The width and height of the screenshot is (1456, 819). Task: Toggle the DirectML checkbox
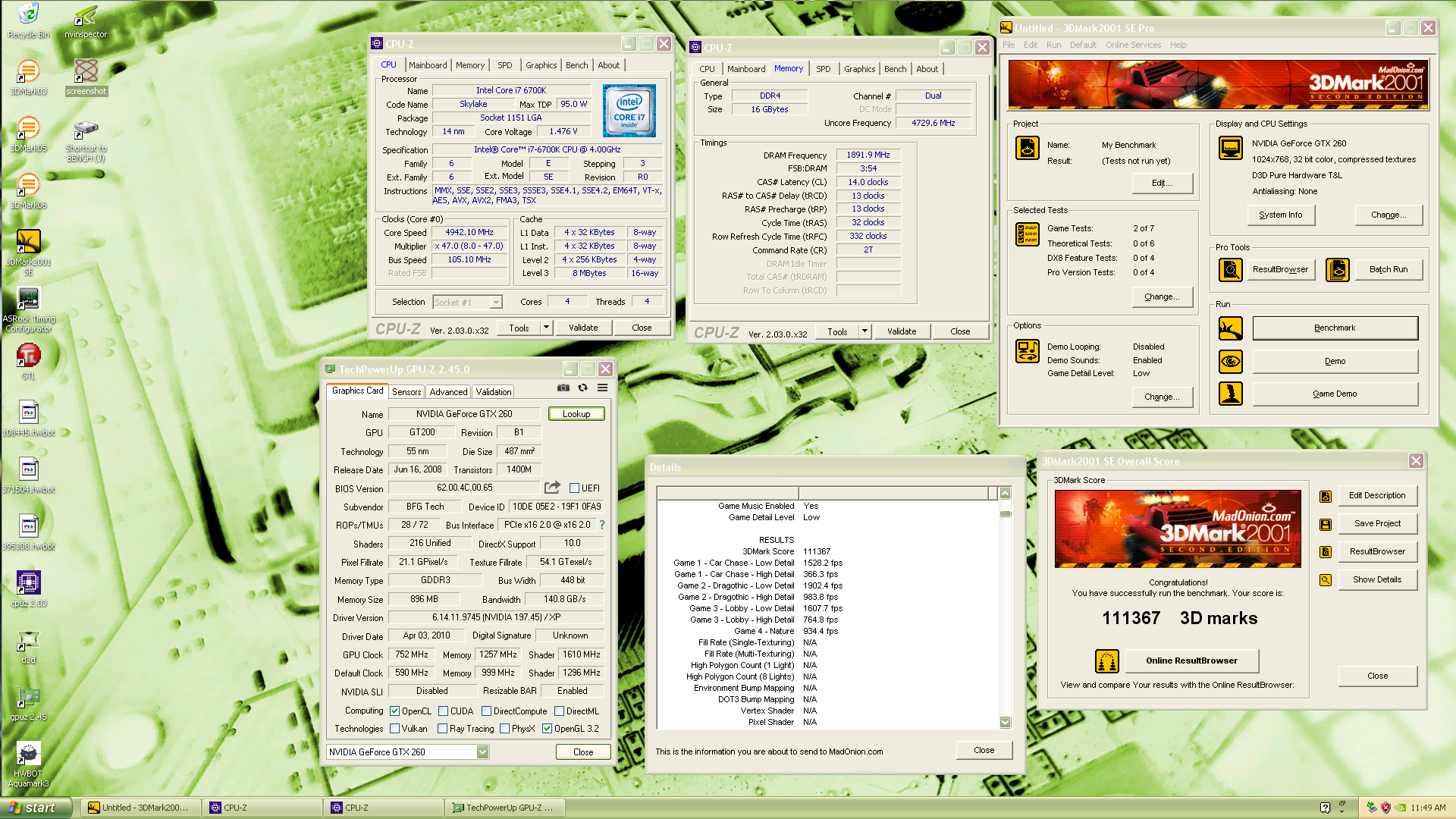(559, 711)
